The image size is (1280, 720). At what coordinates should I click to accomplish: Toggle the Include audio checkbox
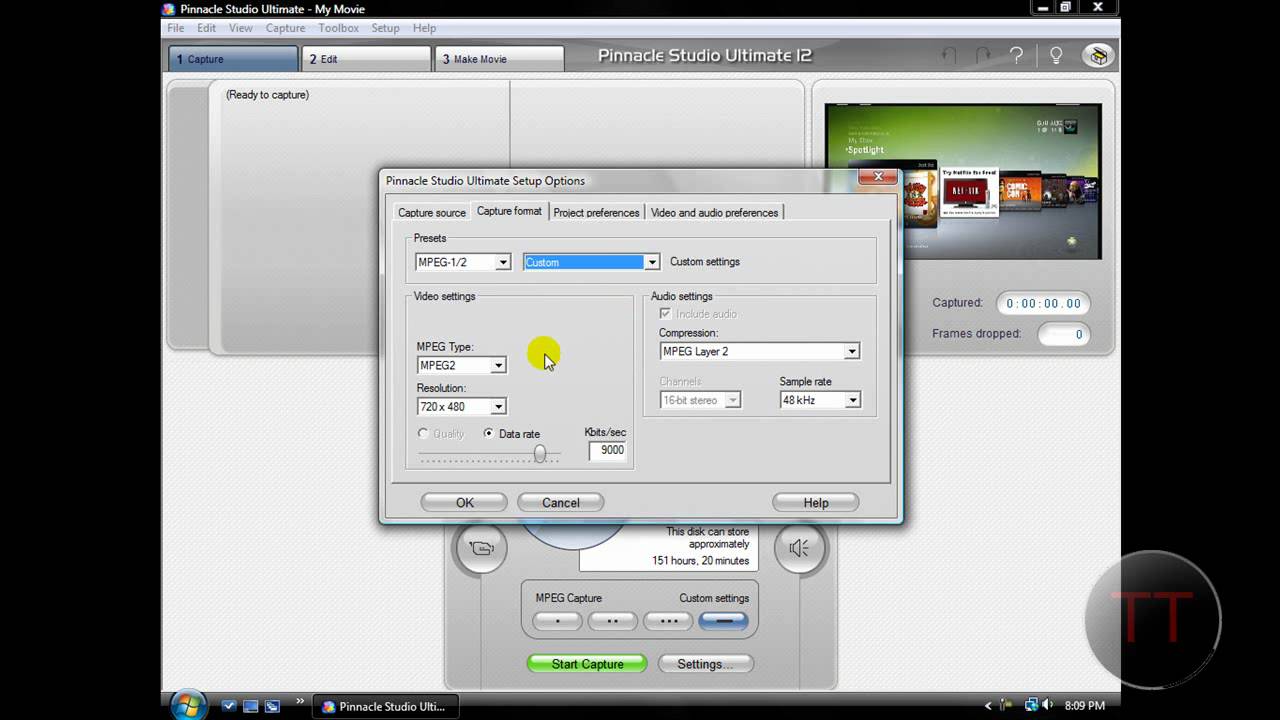[x=665, y=314]
